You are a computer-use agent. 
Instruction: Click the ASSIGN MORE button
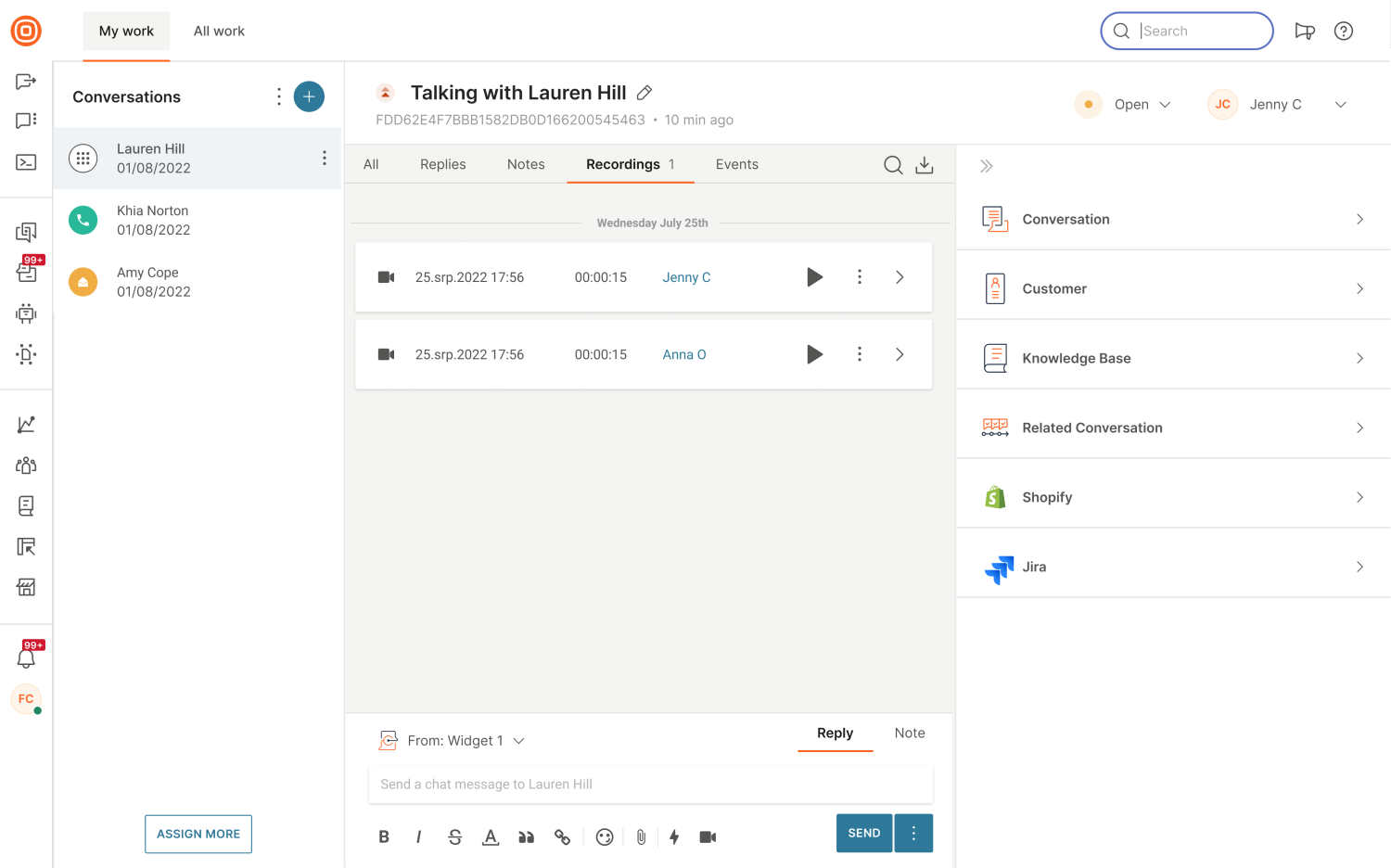198,834
